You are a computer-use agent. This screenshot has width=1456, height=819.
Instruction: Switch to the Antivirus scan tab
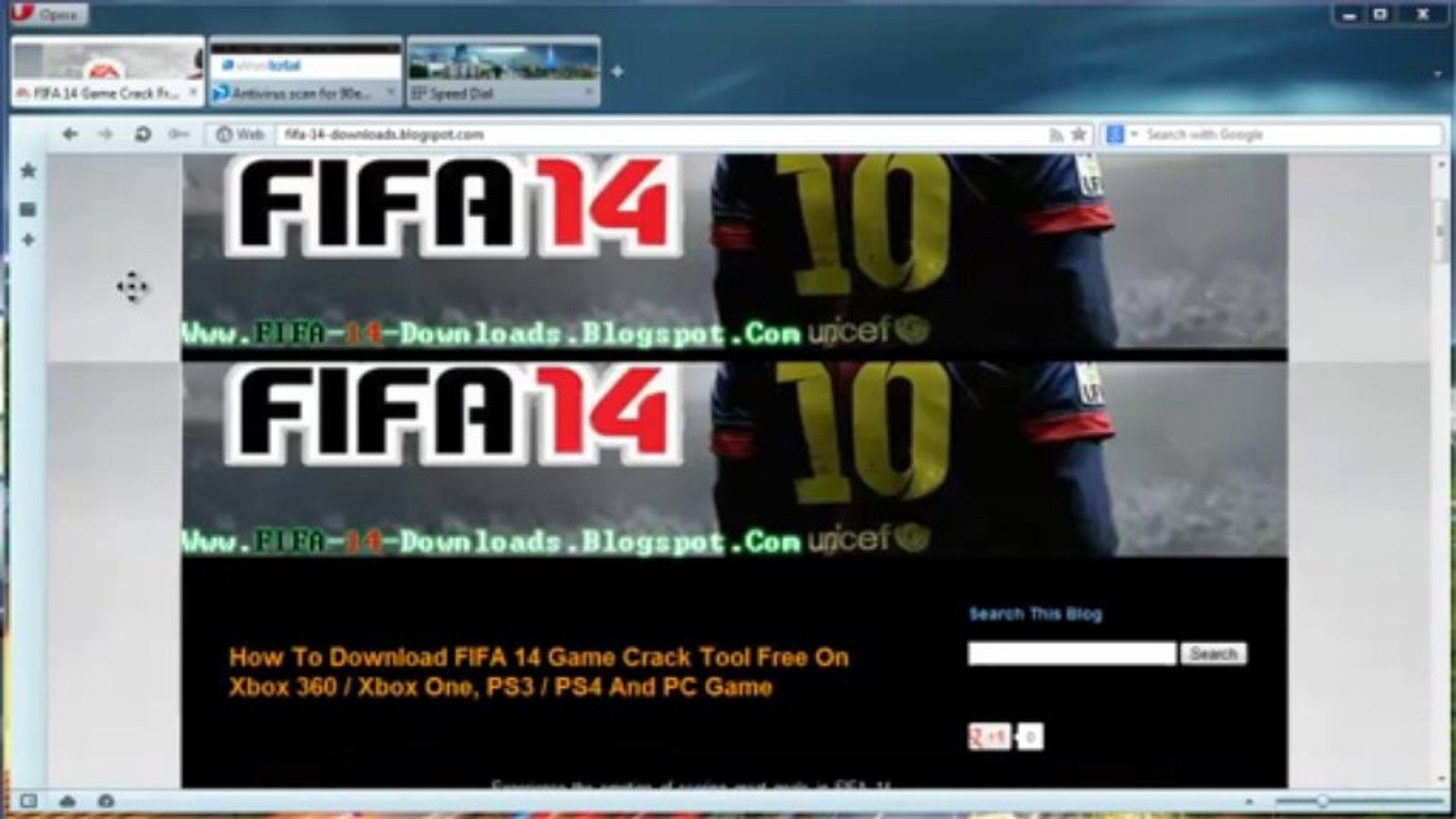coord(305,74)
